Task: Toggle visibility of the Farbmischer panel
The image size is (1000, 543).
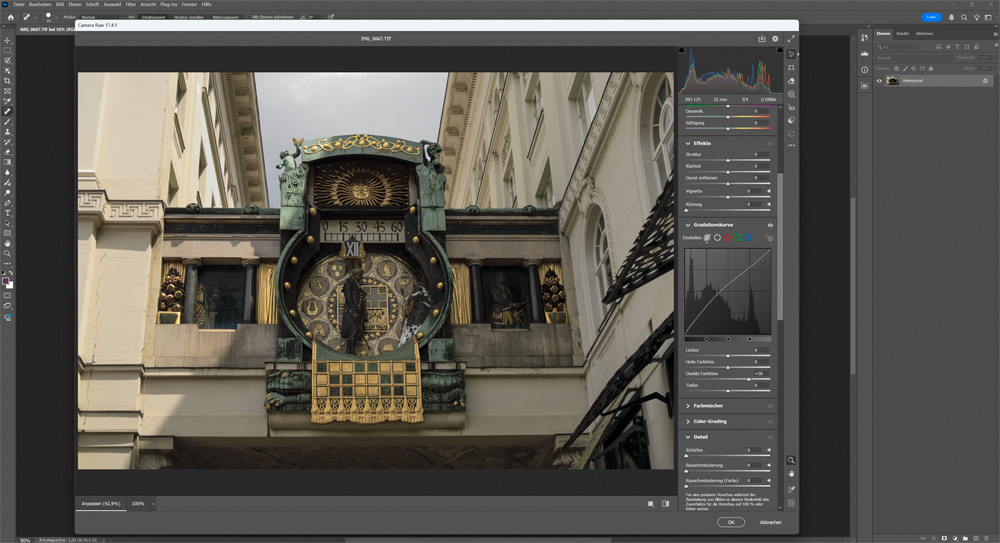Action: (770, 406)
